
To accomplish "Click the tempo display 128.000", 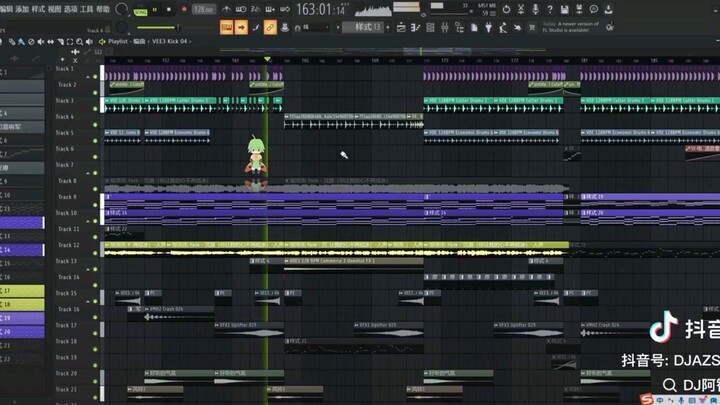I will [204, 9].
